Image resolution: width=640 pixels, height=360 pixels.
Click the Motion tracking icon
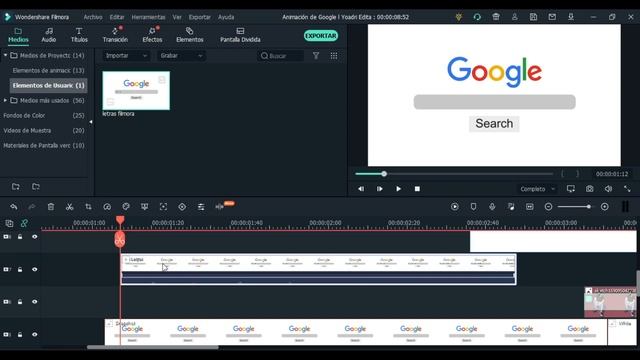click(x=163, y=207)
